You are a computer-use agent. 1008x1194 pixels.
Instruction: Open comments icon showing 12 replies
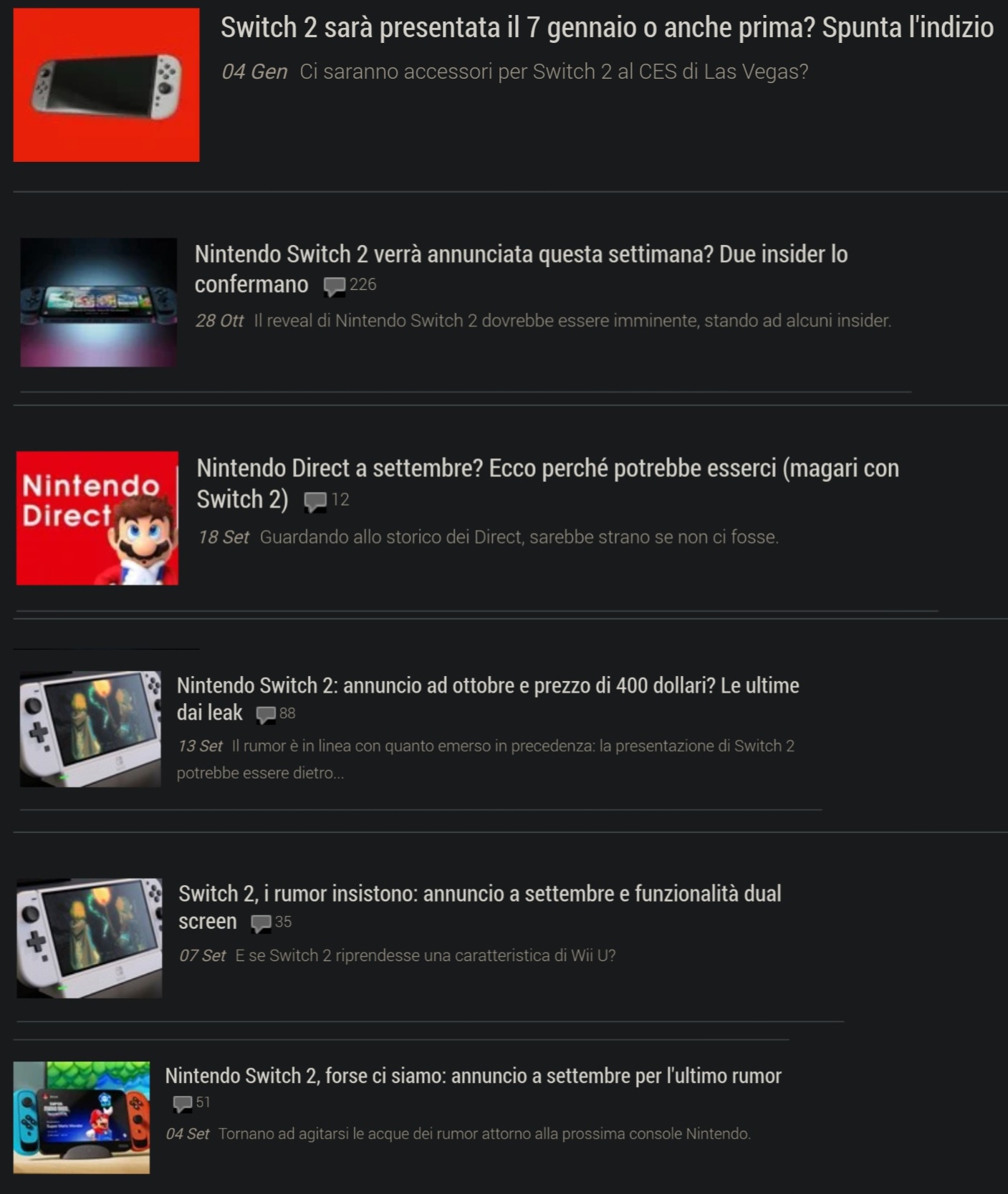pos(315,501)
